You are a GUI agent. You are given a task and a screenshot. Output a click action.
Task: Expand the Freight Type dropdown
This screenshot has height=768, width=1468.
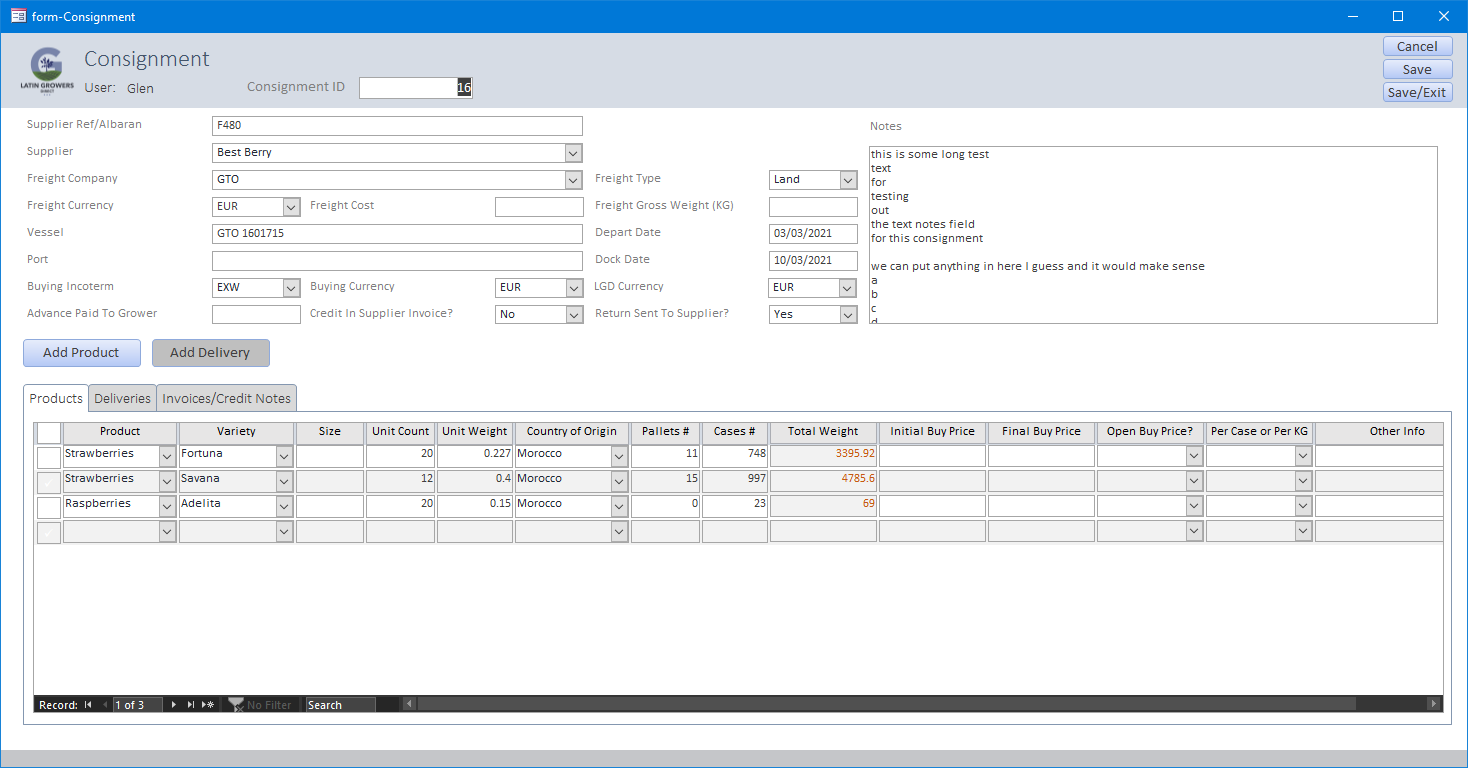(849, 180)
